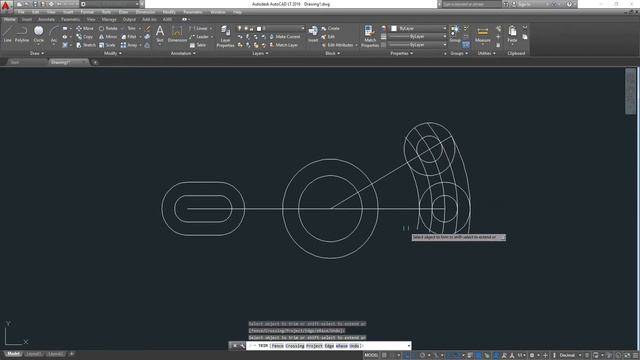Open the command line history dropdown arrow
The width and height of the screenshot is (640, 360).
pos(409,346)
